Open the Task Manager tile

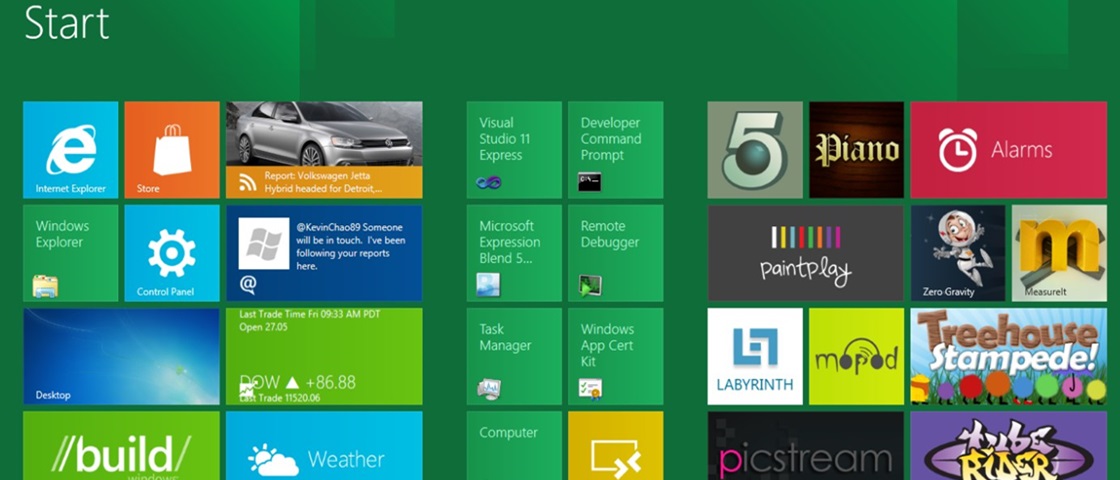tap(514, 356)
